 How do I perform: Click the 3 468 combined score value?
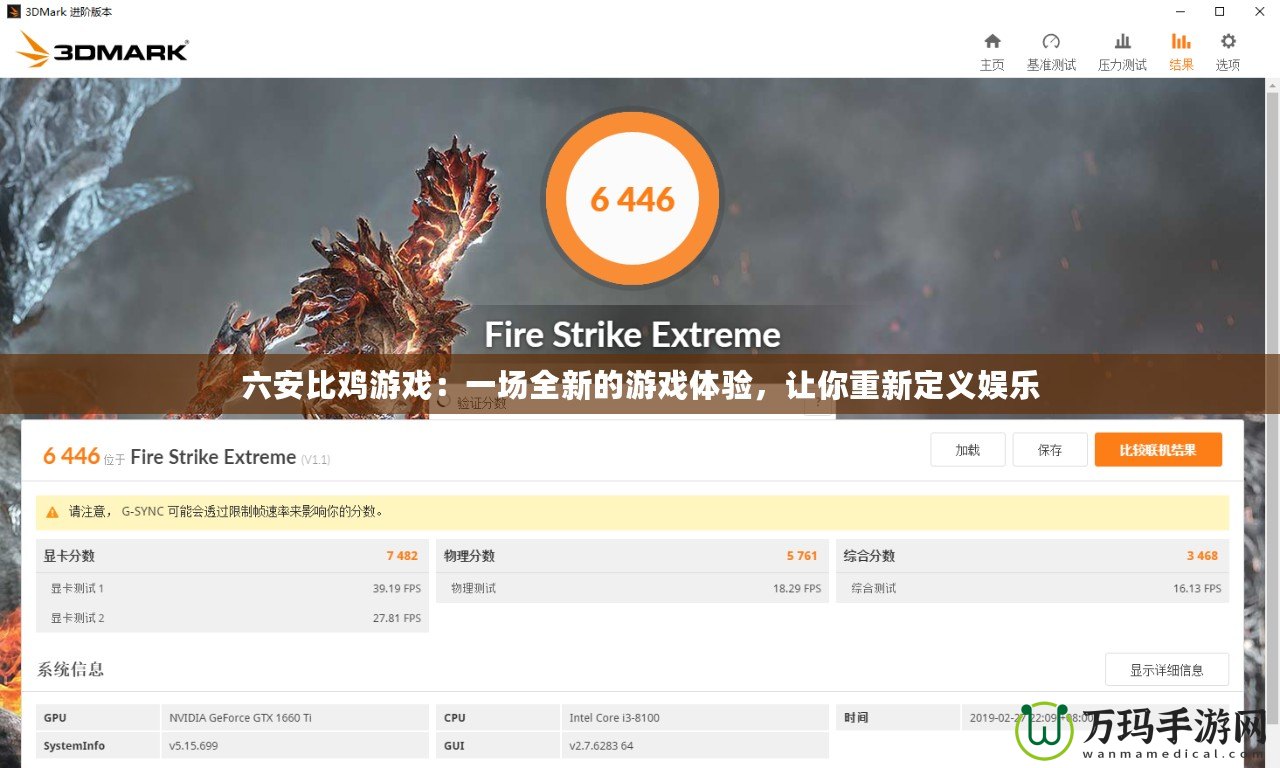1202,556
